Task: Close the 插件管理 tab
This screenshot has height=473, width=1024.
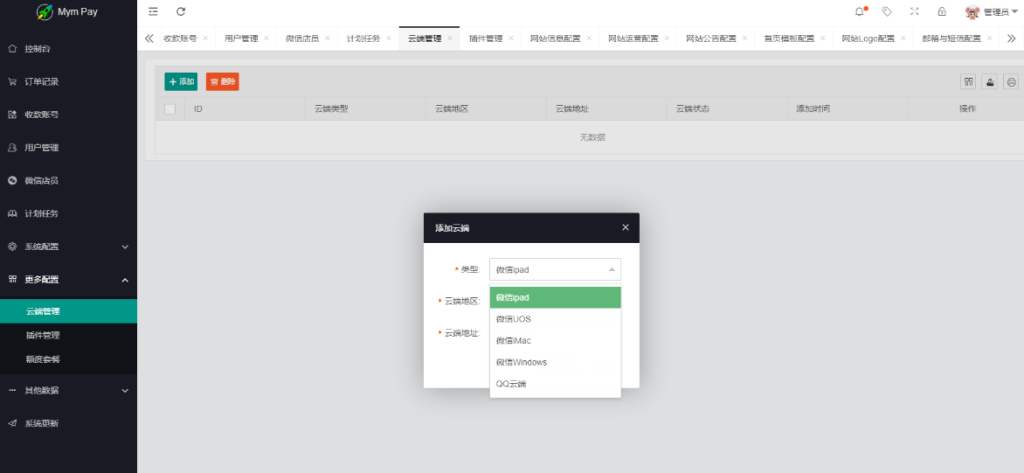Action: pos(511,39)
